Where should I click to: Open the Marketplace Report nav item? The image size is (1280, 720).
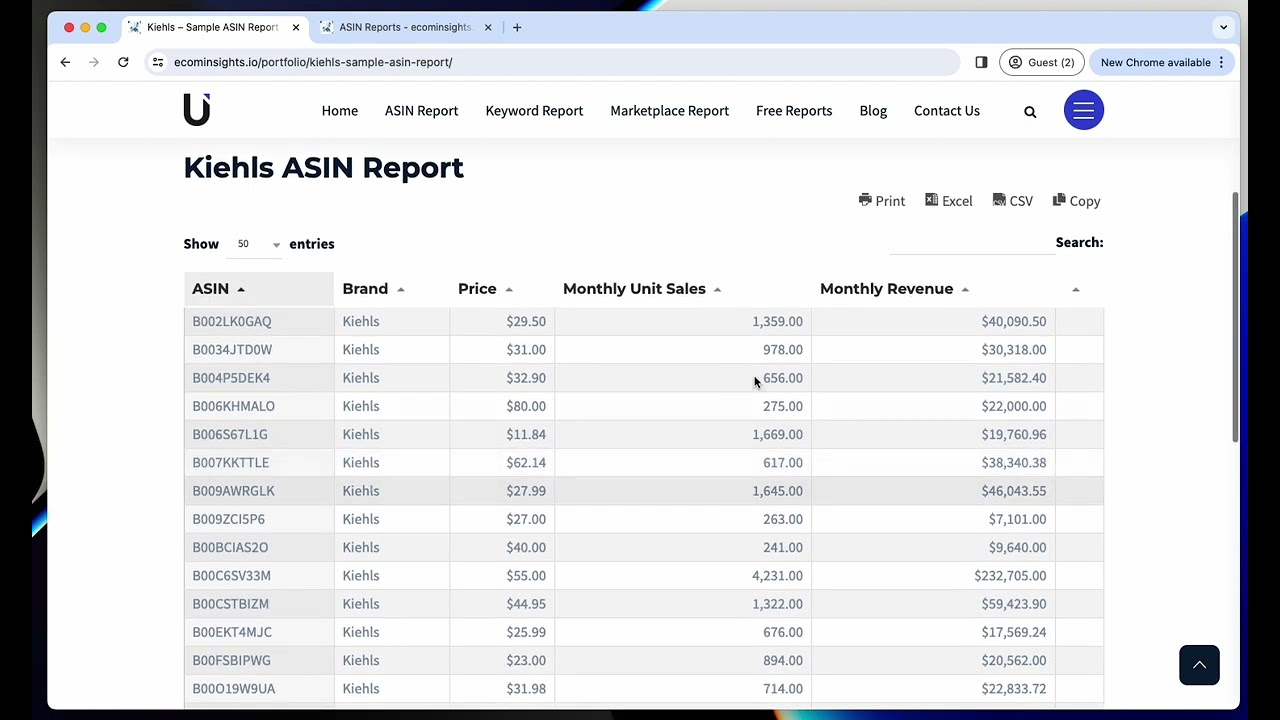point(669,111)
